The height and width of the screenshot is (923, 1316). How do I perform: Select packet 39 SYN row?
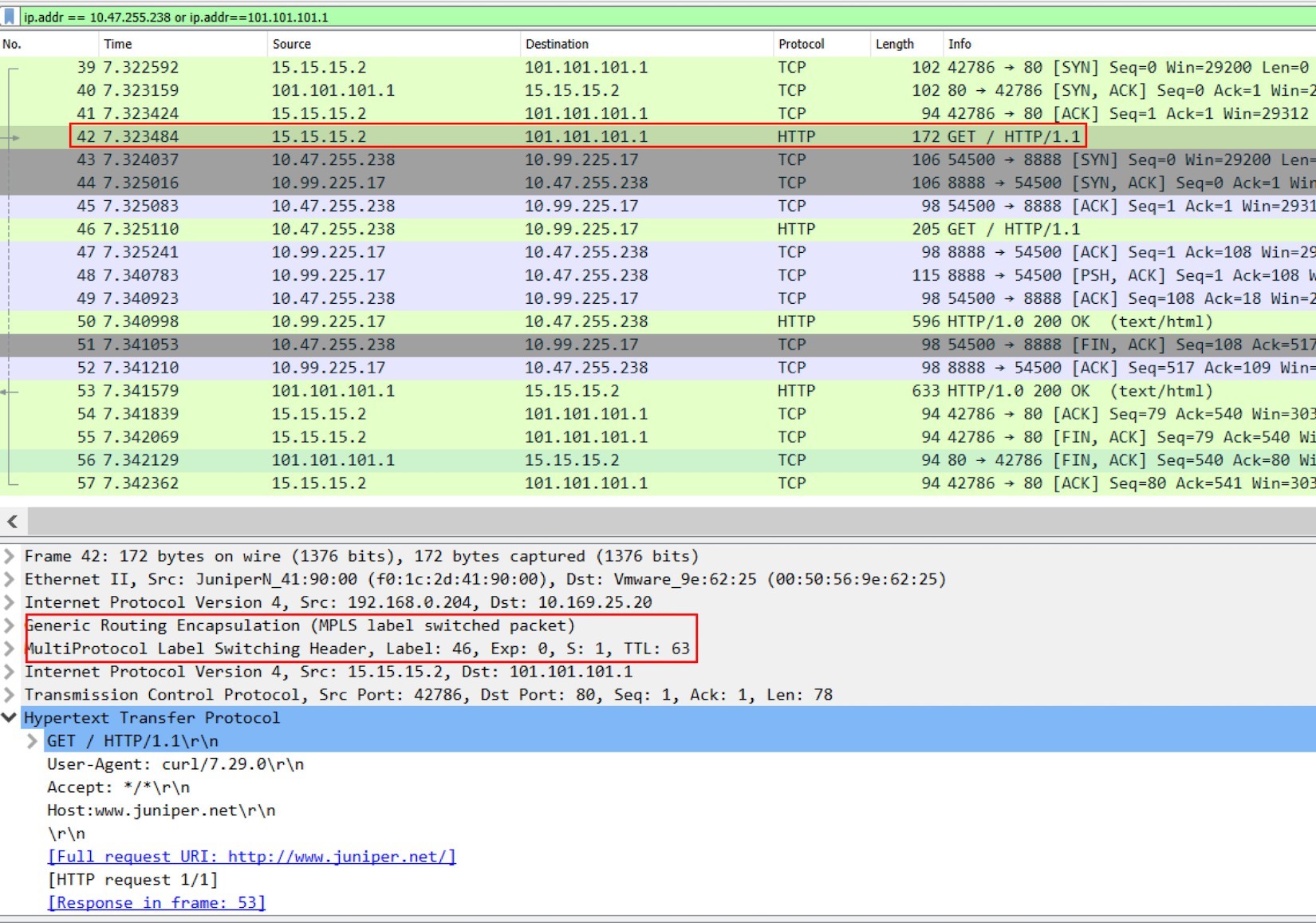coord(658,68)
